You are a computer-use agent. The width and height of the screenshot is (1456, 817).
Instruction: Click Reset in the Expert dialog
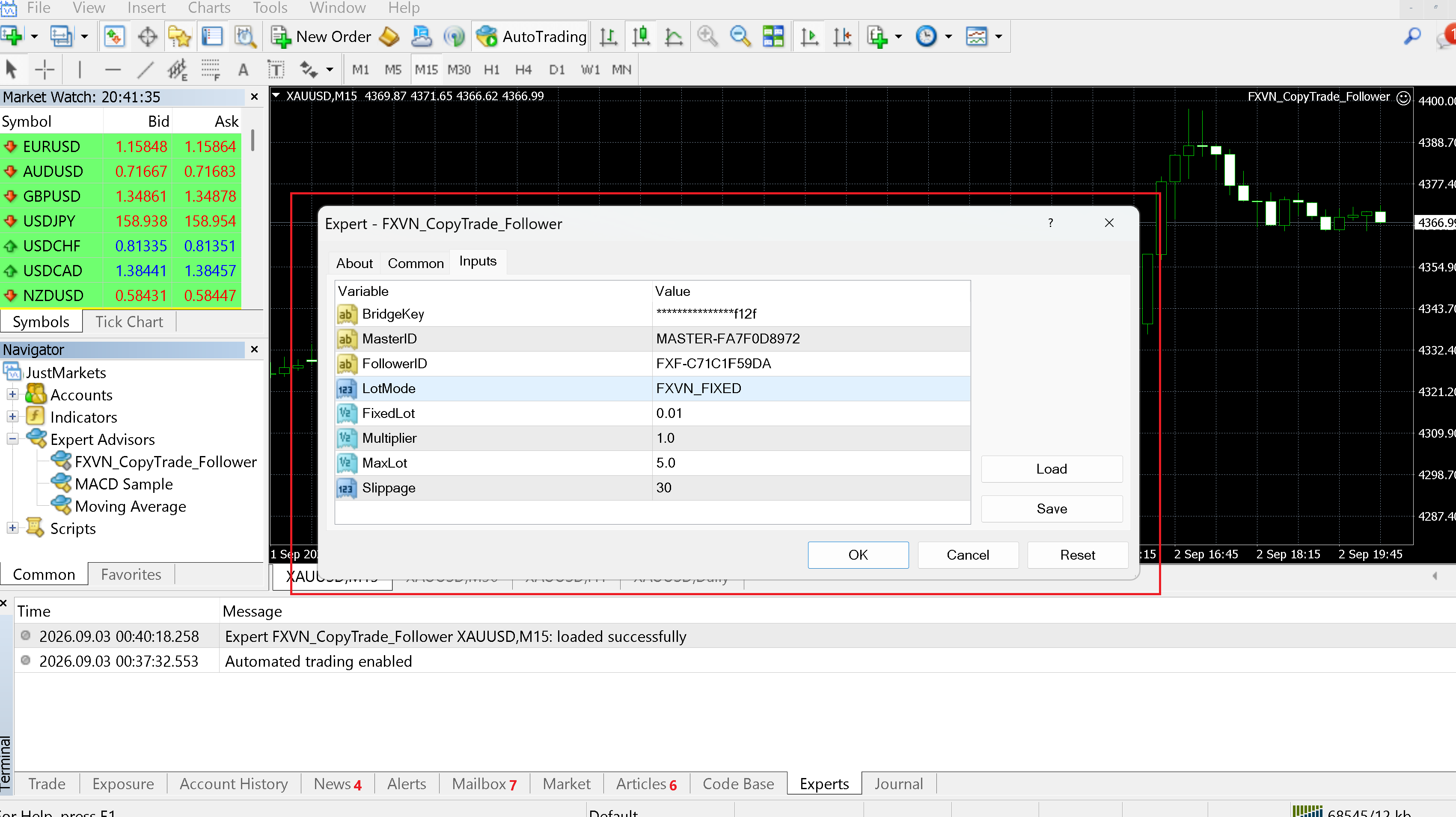click(x=1077, y=555)
